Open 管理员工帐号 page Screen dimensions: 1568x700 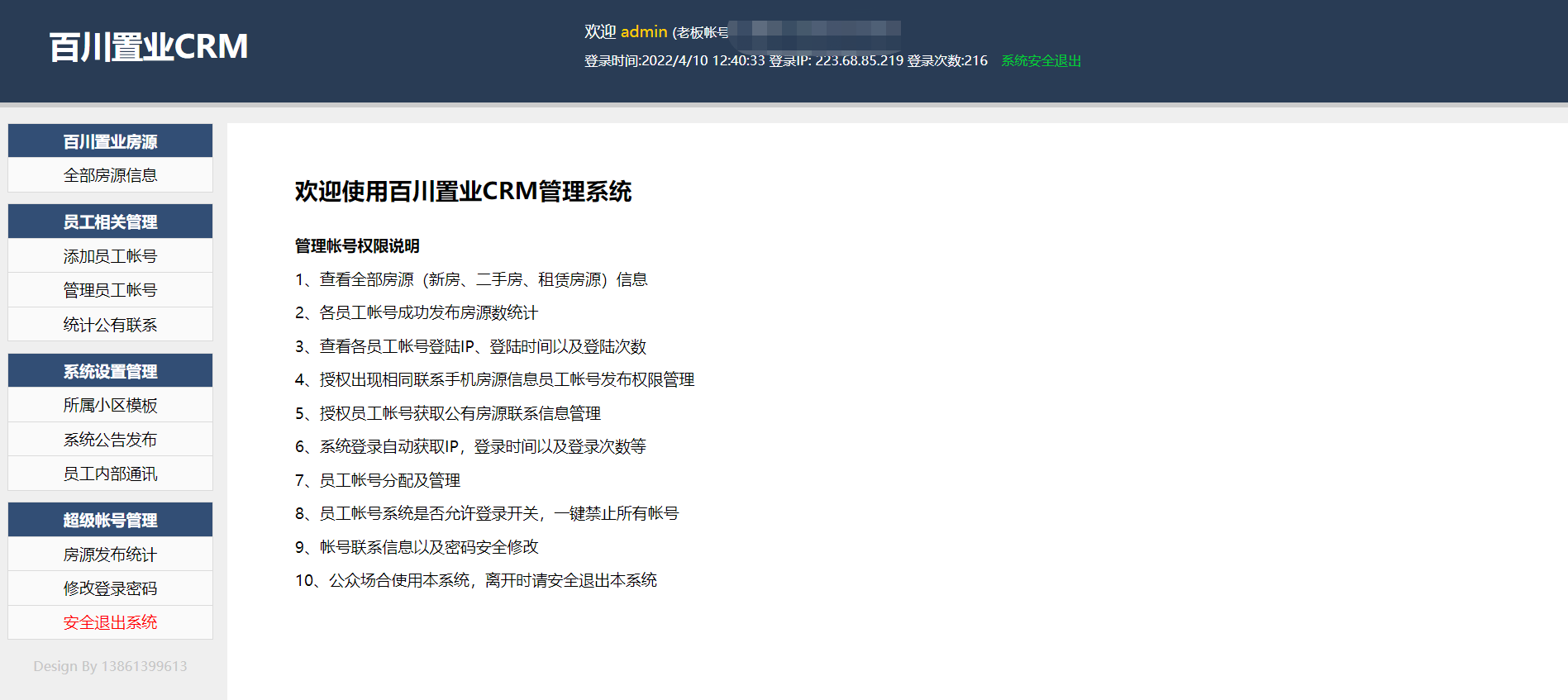110,290
